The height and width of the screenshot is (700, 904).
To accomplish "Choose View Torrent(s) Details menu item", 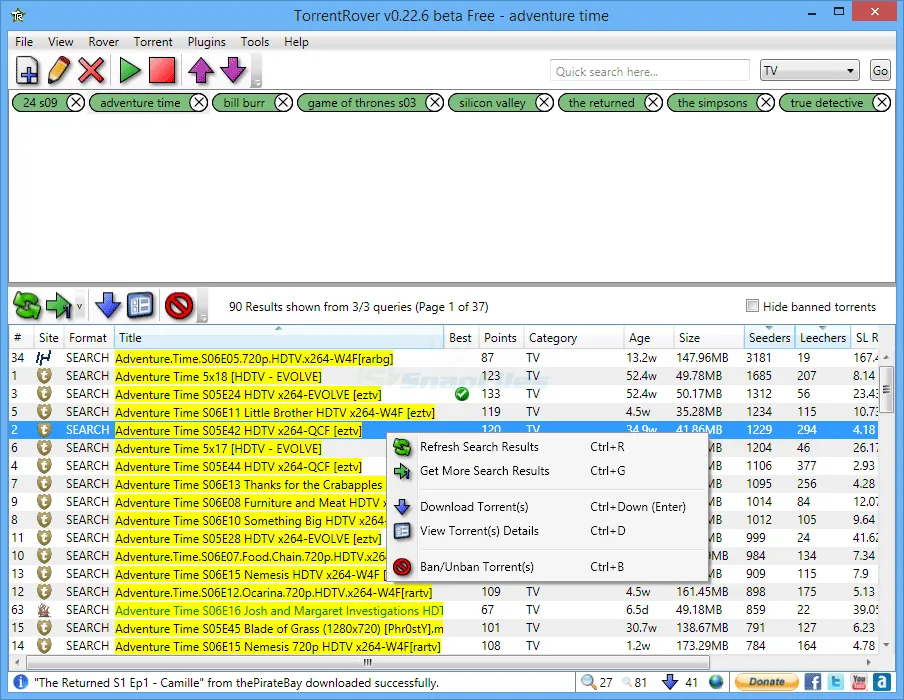I will pos(547,531).
